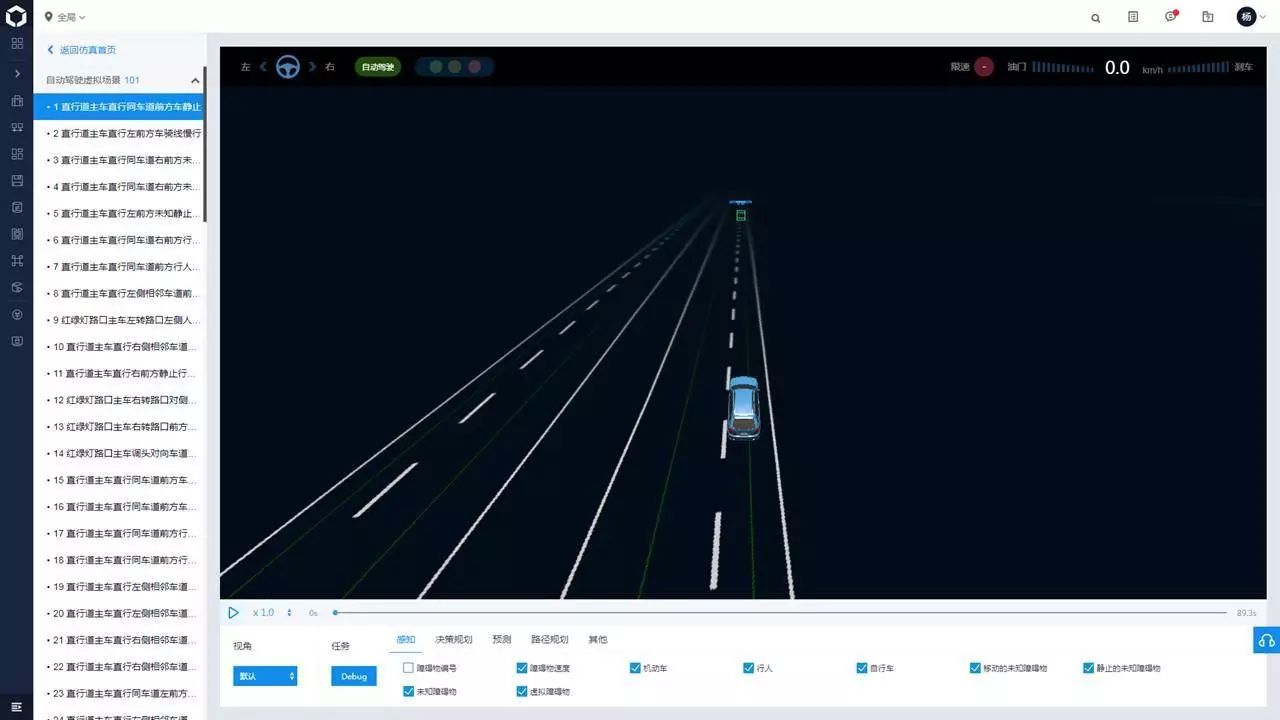
Task: Select scenario 12 红绿灯路口主车右转路口对侧
Action: tap(119, 400)
